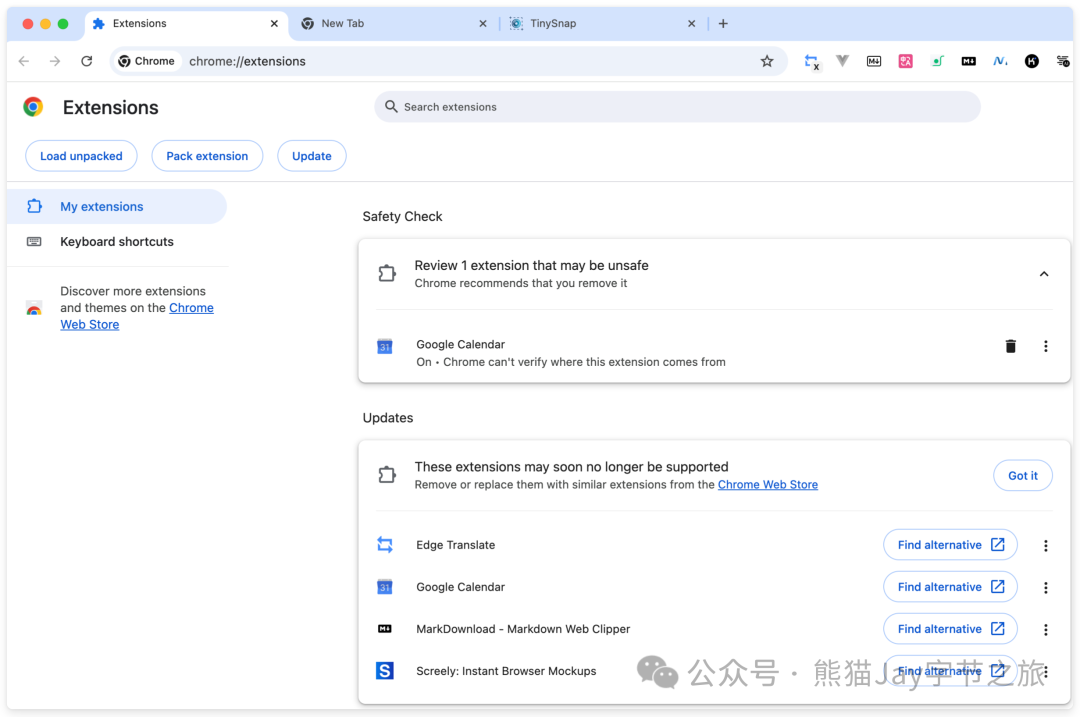
Task: Switch to the Extensions tab
Action: [186, 23]
